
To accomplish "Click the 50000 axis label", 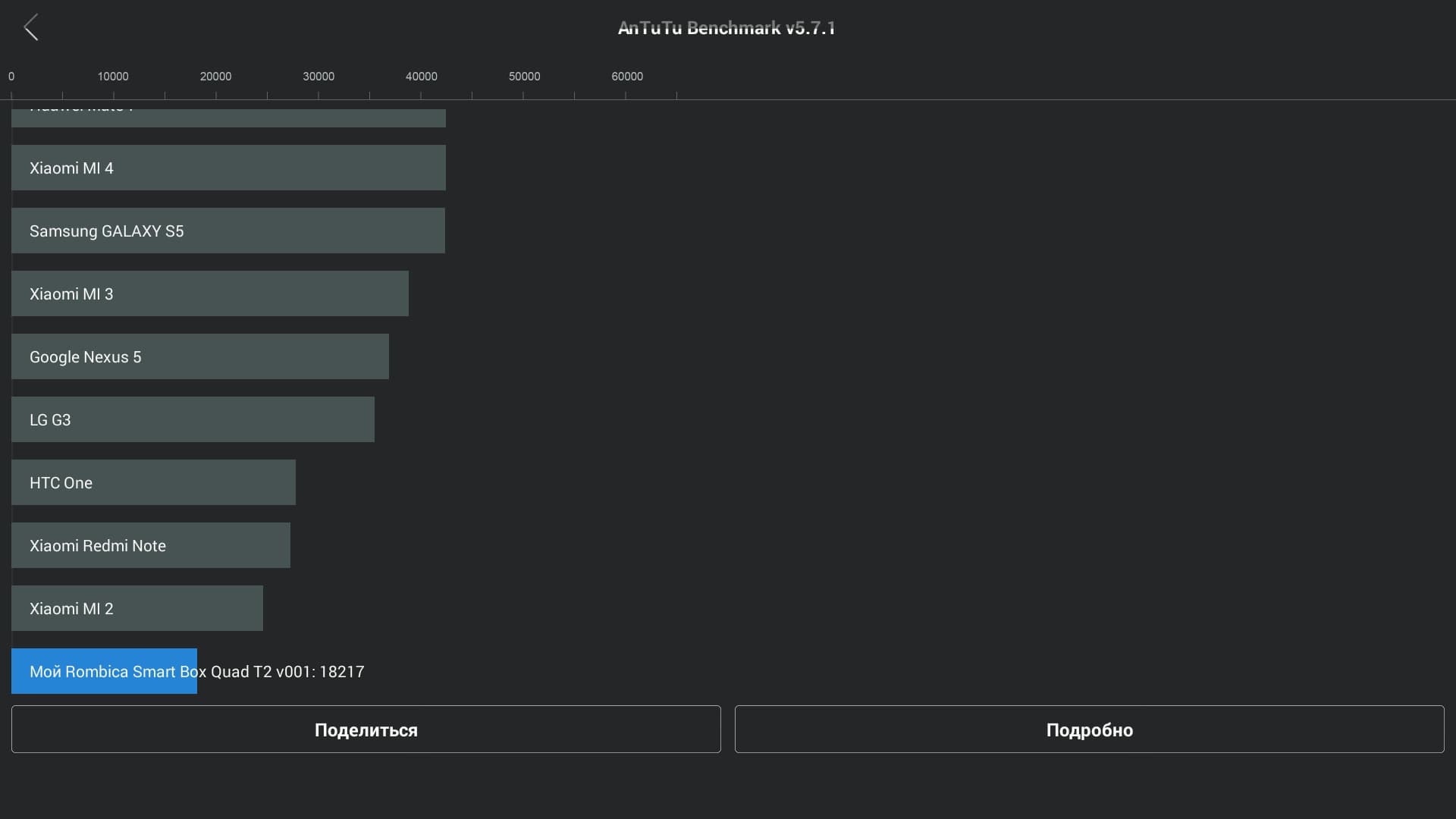I will coord(524,77).
